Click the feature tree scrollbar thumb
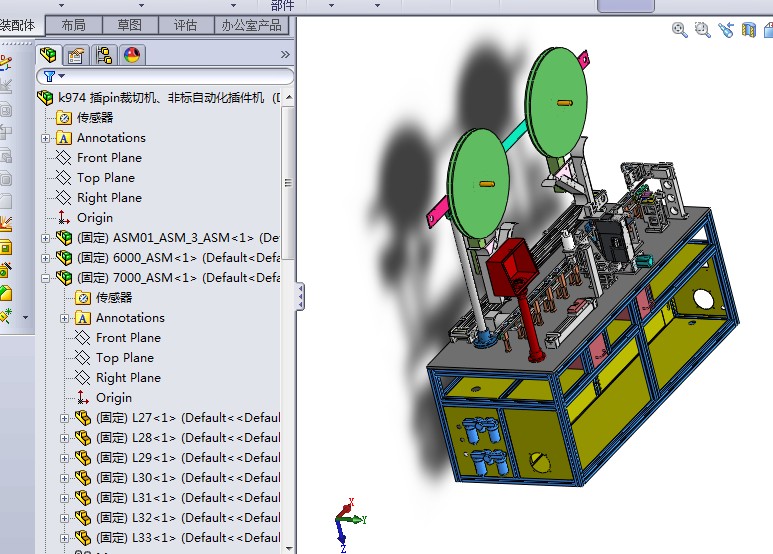 point(288,183)
